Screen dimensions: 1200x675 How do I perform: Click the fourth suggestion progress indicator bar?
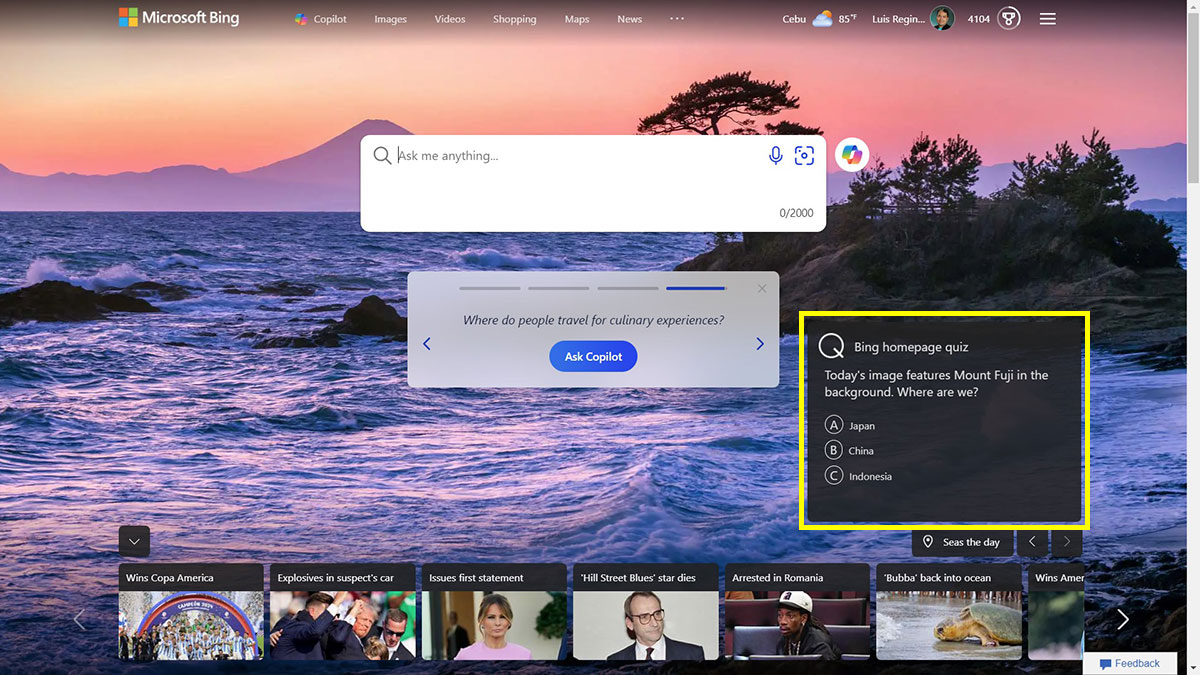[x=696, y=288]
